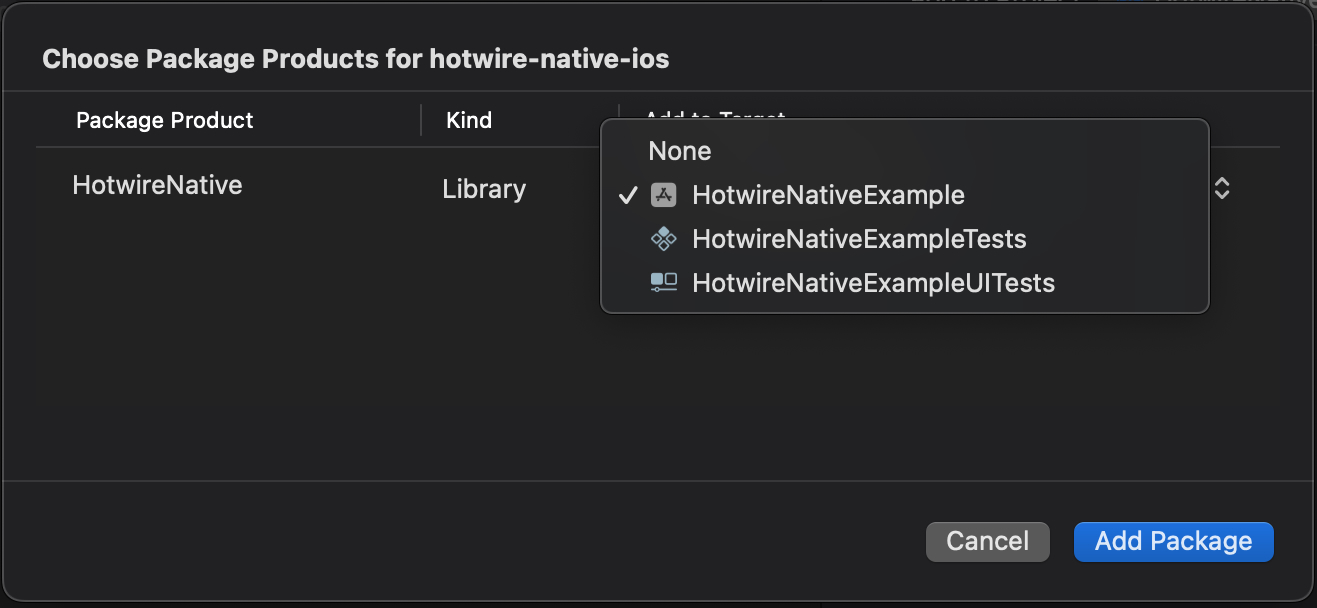
Task: Click the Library kind cell
Action: coord(484,189)
